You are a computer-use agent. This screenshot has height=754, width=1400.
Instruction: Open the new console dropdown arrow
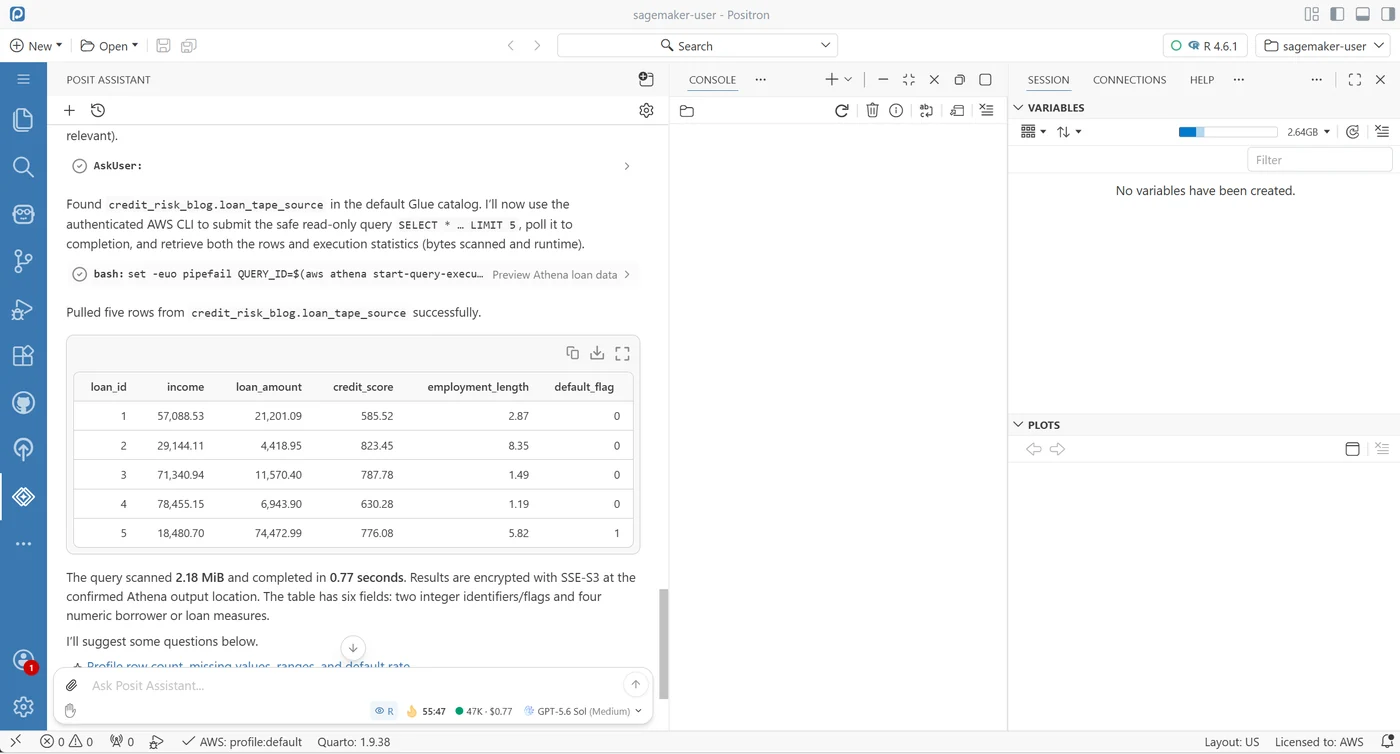click(x=848, y=80)
